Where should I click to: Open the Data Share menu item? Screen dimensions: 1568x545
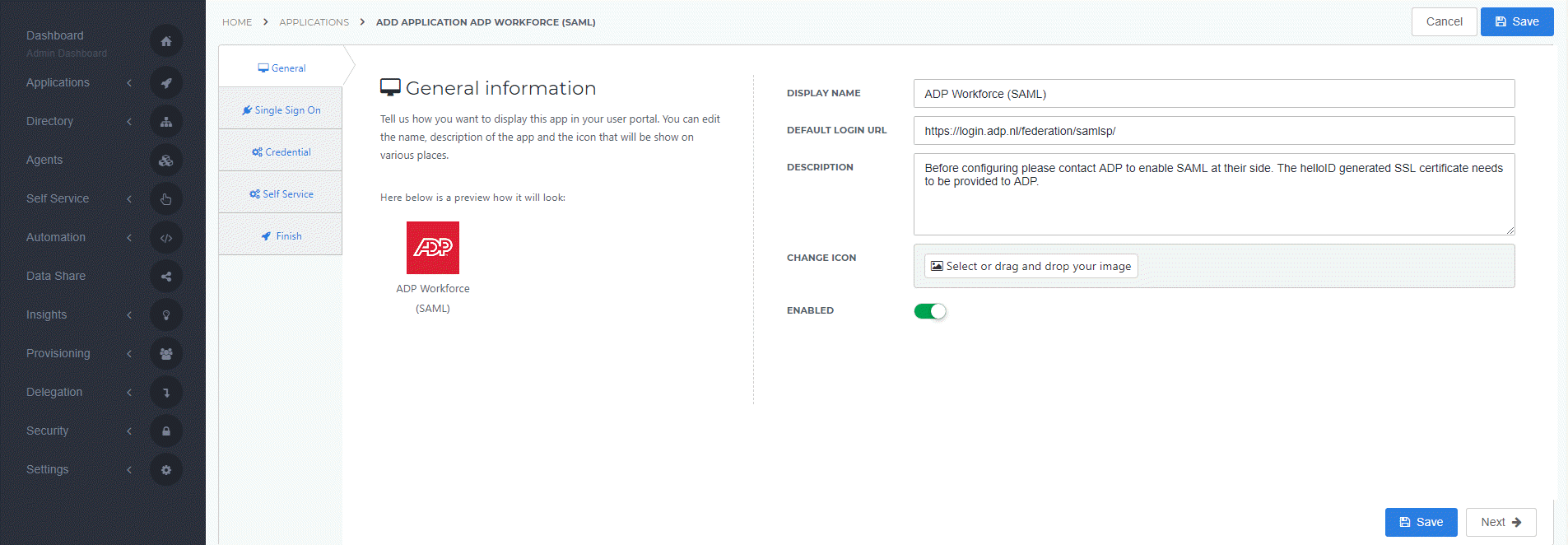pyautogui.click(x=56, y=276)
